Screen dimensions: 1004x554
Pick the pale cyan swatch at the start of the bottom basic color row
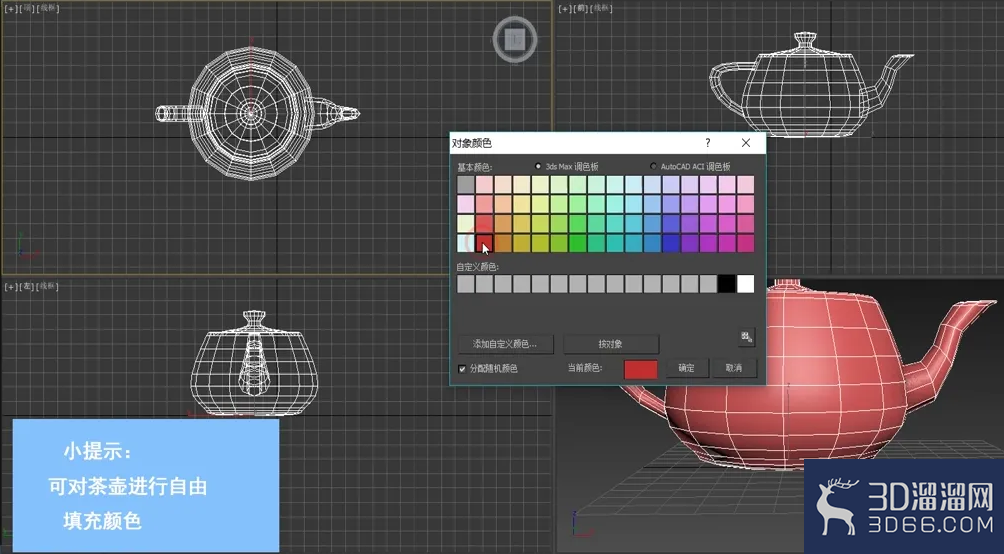point(466,243)
